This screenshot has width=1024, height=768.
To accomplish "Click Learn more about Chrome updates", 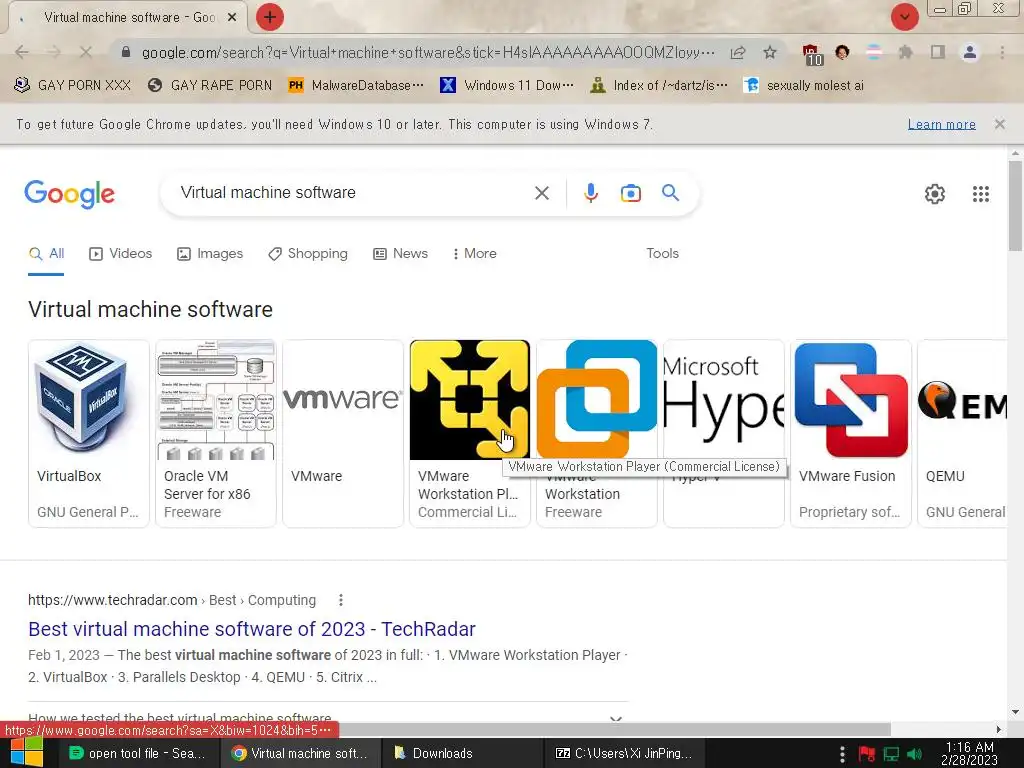I will click(941, 124).
